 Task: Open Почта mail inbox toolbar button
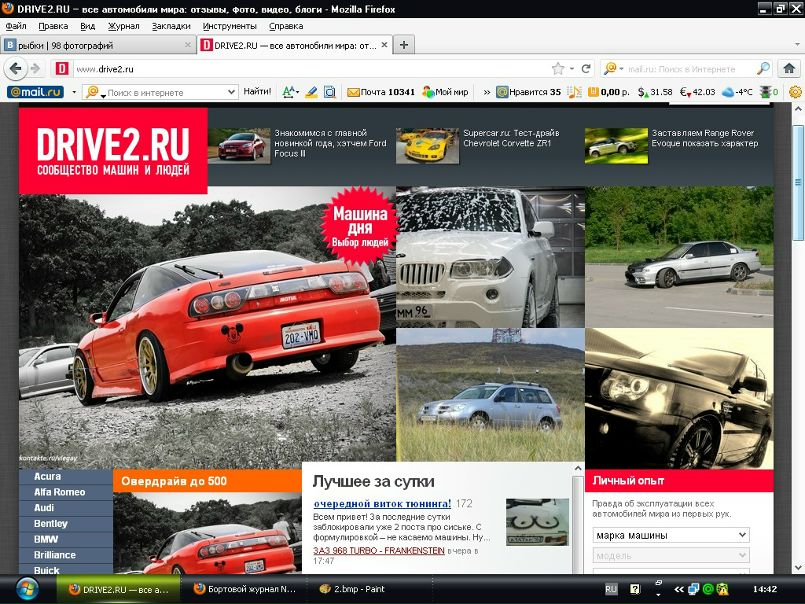click(x=380, y=92)
